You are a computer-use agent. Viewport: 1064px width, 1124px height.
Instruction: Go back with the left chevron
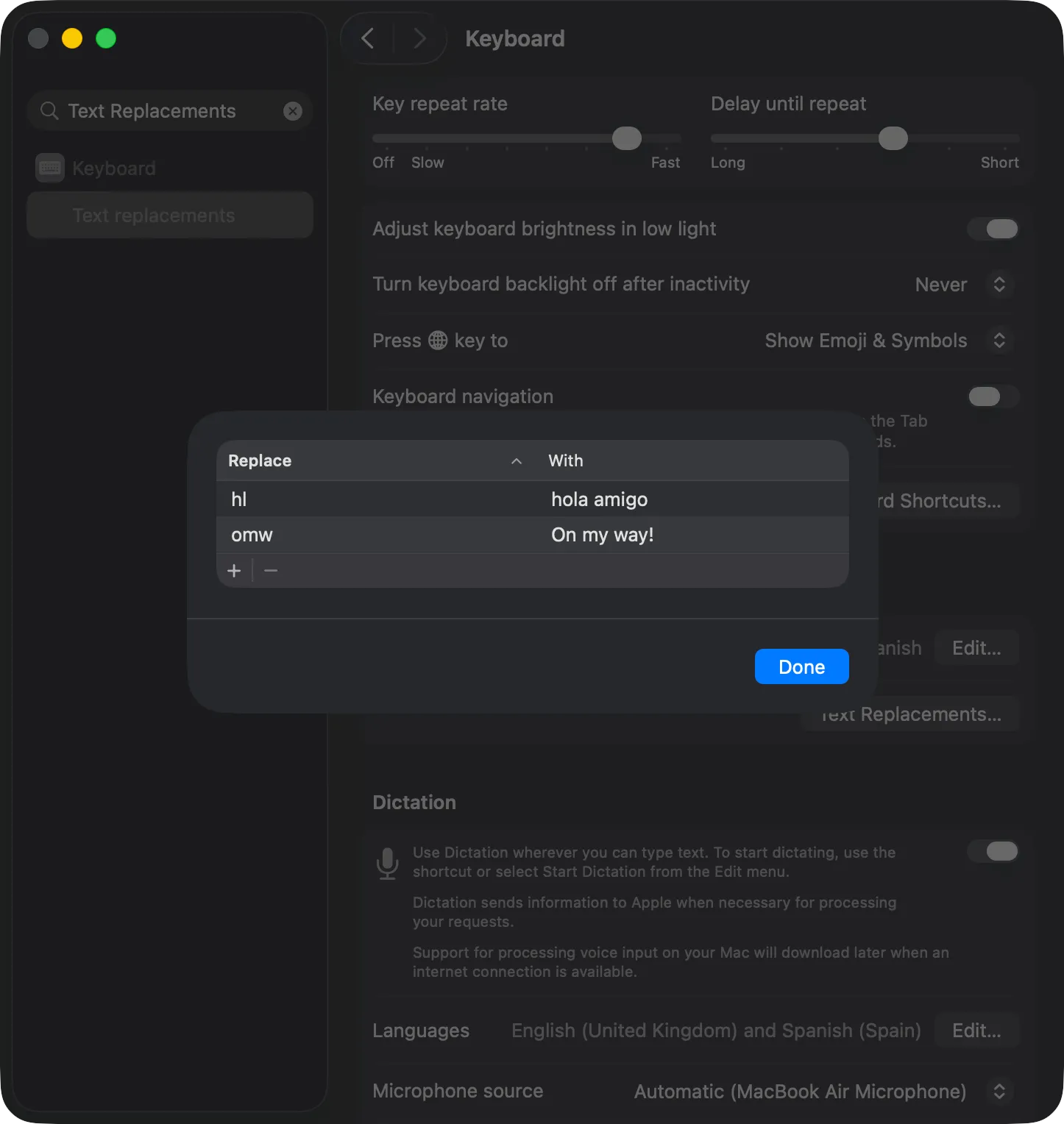coord(368,38)
